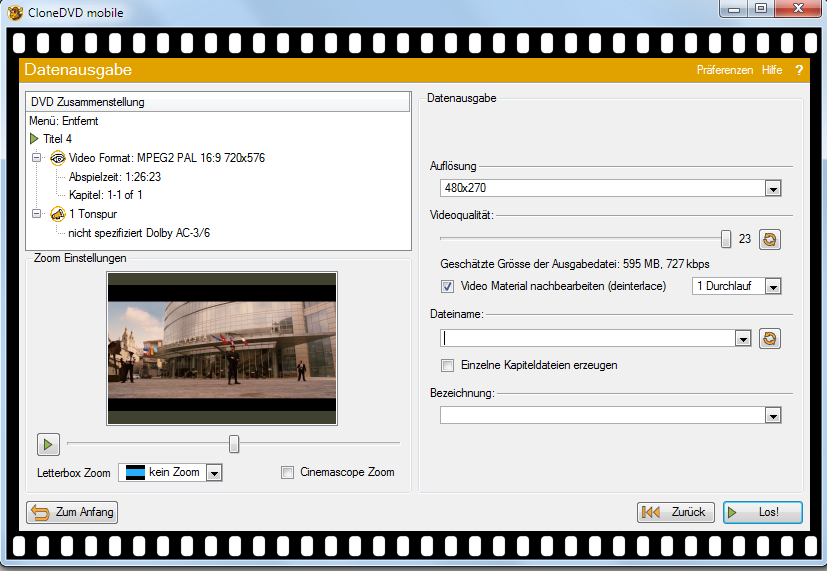This screenshot has height=571, width=827.
Task: Open the Bezeichnung dropdown
Action: click(x=773, y=416)
